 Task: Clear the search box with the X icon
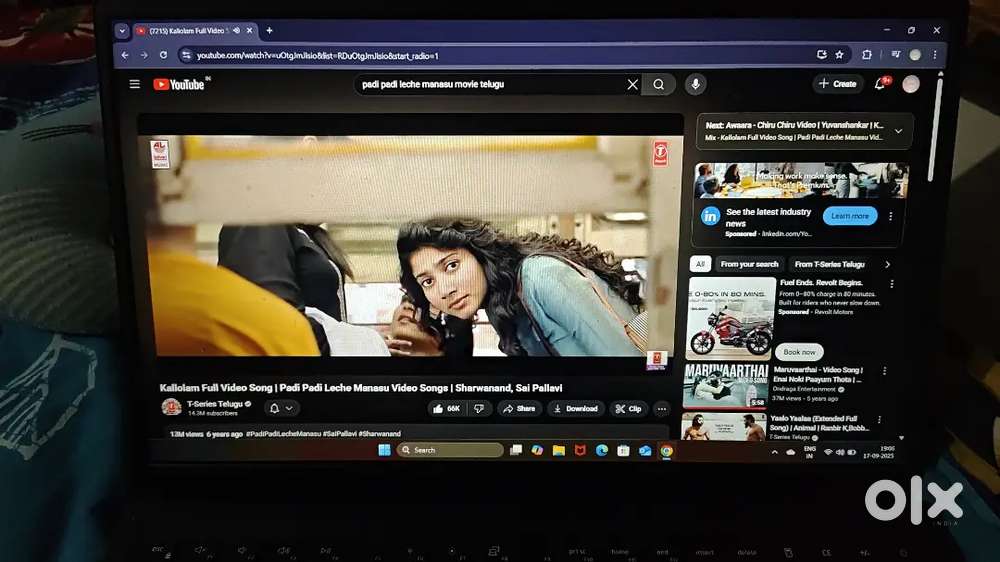click(x=632, y=85)
